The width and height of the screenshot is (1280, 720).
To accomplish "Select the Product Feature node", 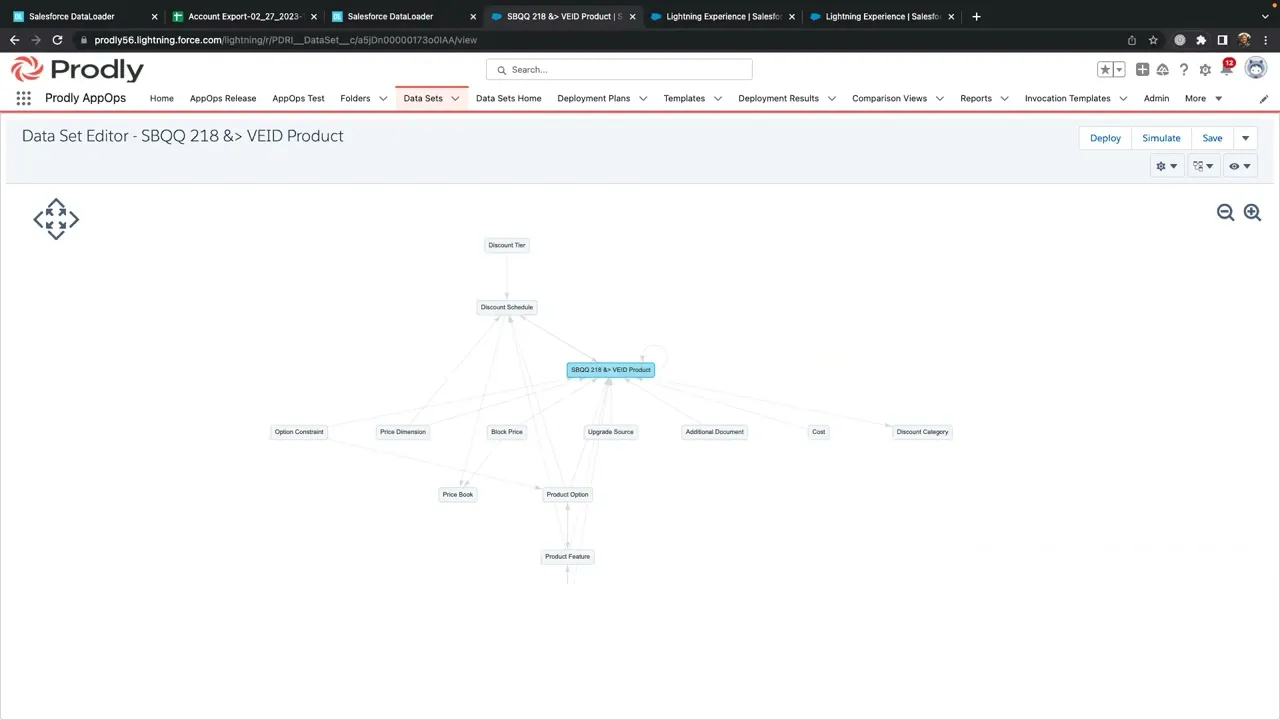I will (x=568, y=556).
